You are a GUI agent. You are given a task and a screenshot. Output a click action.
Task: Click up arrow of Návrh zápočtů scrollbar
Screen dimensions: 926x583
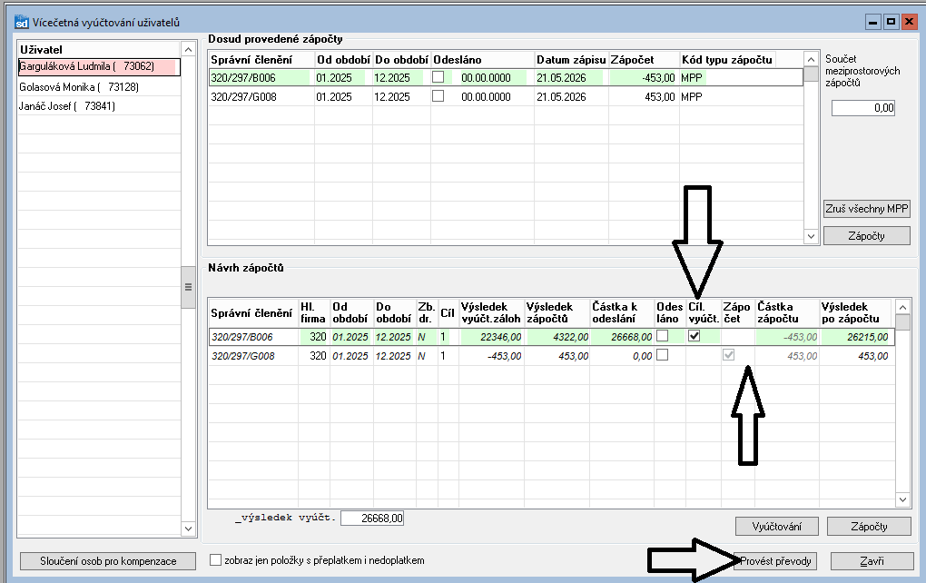click(902, 308)
